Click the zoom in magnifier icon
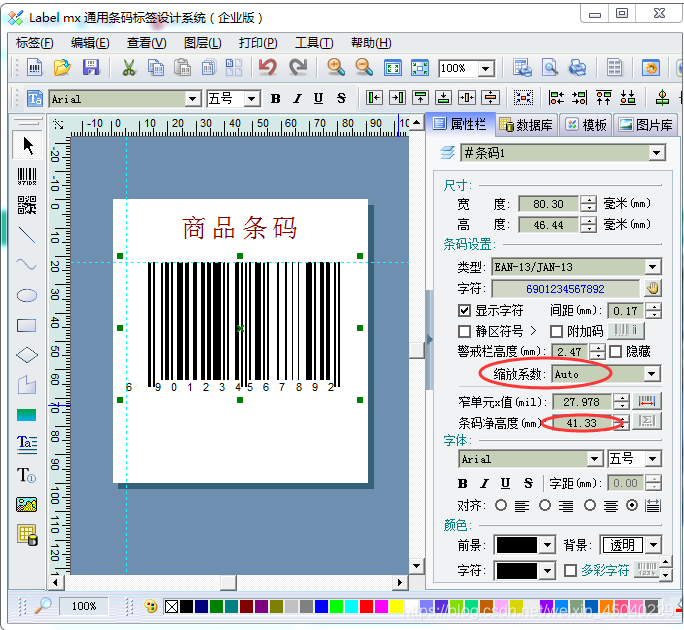This screenshot has width=684, height=630. [336, 67]
